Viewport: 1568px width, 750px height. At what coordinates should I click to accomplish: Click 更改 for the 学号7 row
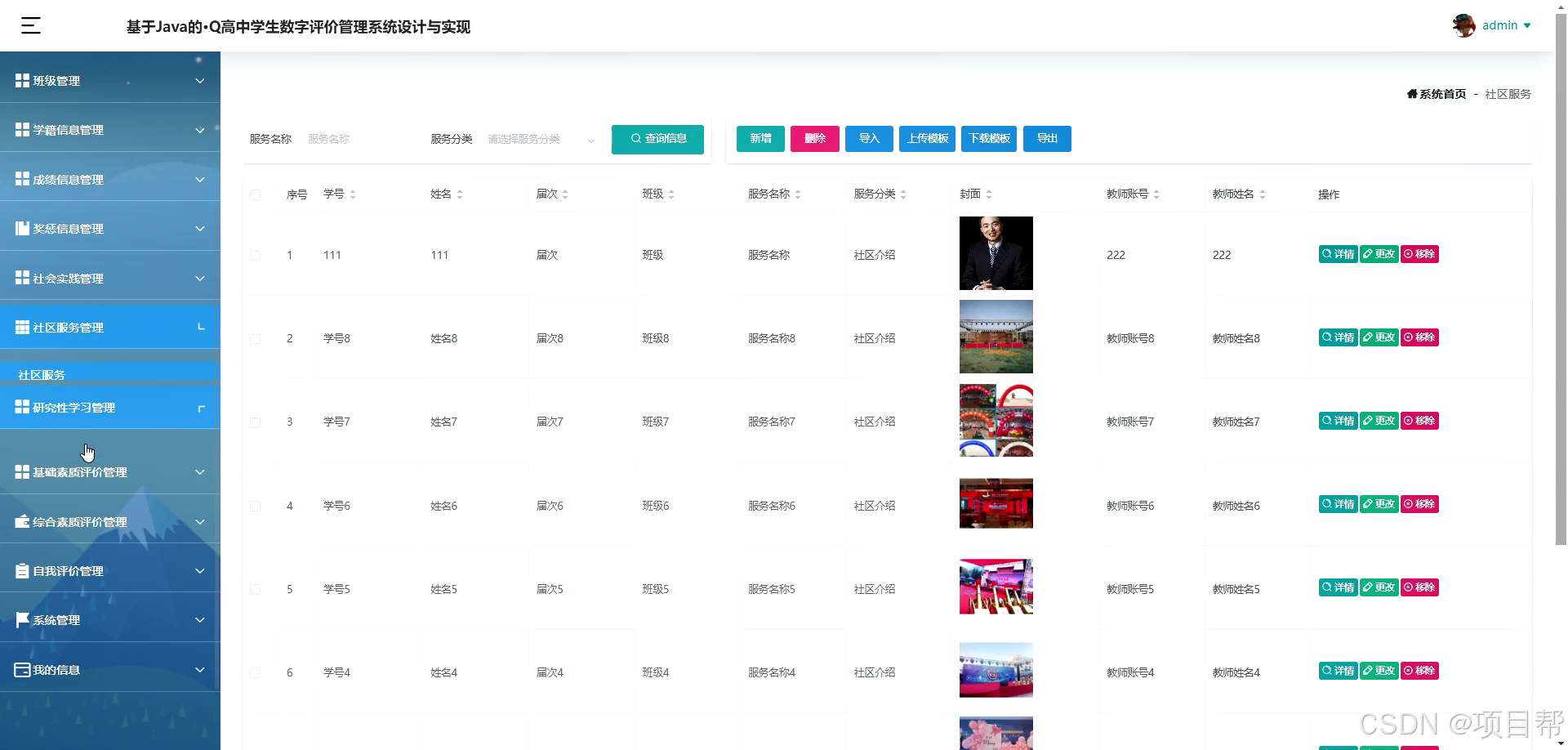click(1379, 421)
